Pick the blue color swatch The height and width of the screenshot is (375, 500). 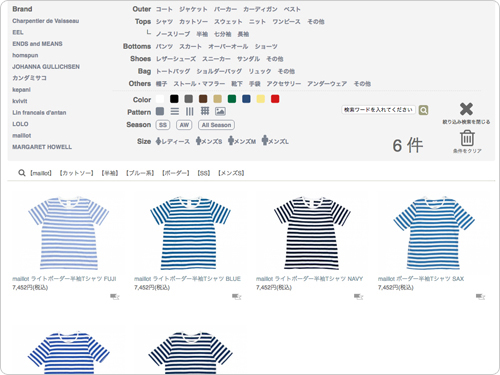click(246, 99)
